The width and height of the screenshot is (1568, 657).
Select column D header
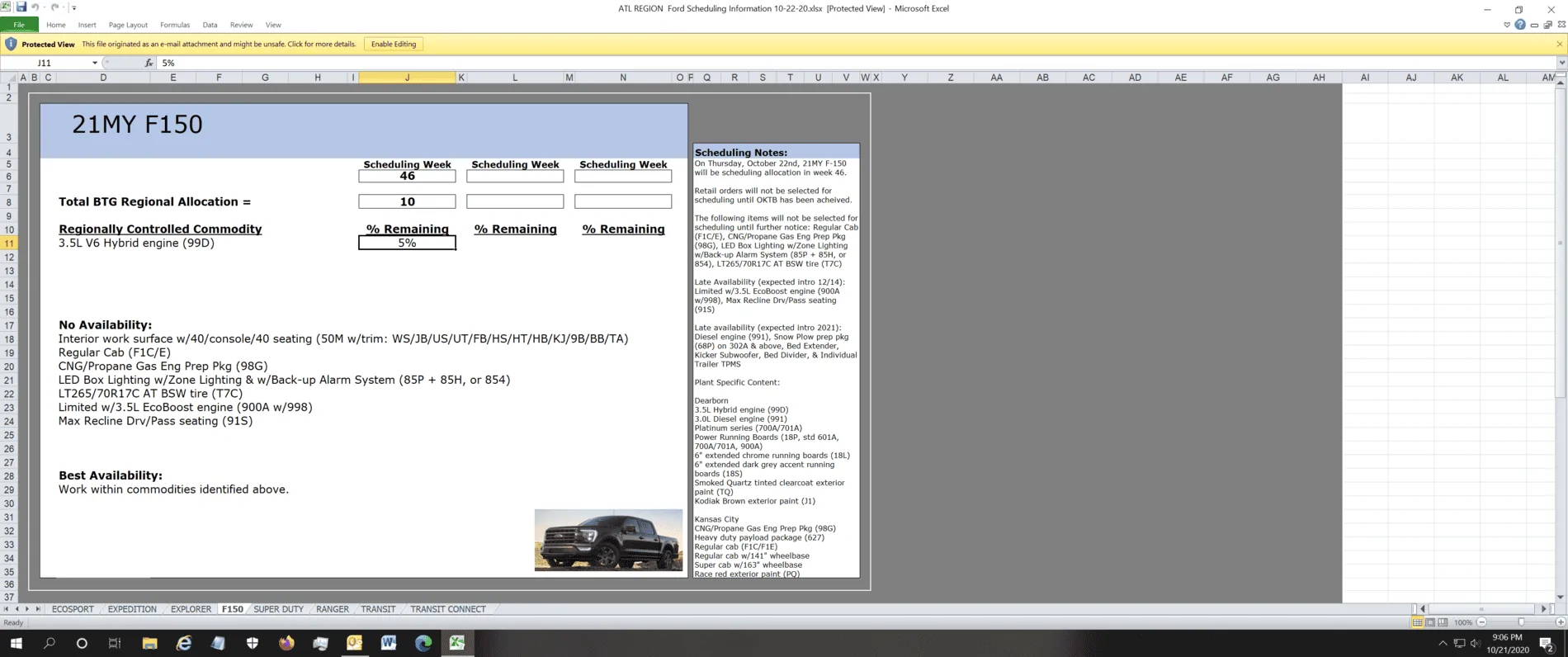pyautogui.click(x=103, y=78)
